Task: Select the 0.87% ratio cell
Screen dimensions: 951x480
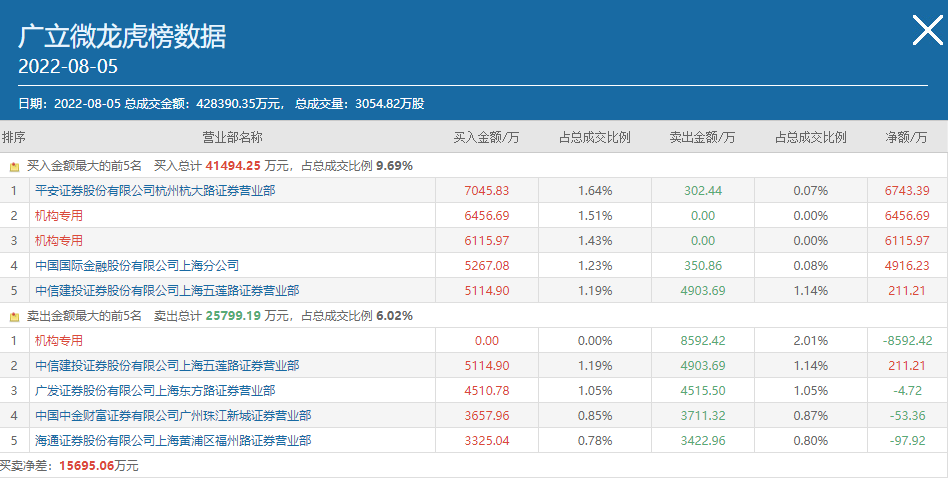Action: (811, 415)
